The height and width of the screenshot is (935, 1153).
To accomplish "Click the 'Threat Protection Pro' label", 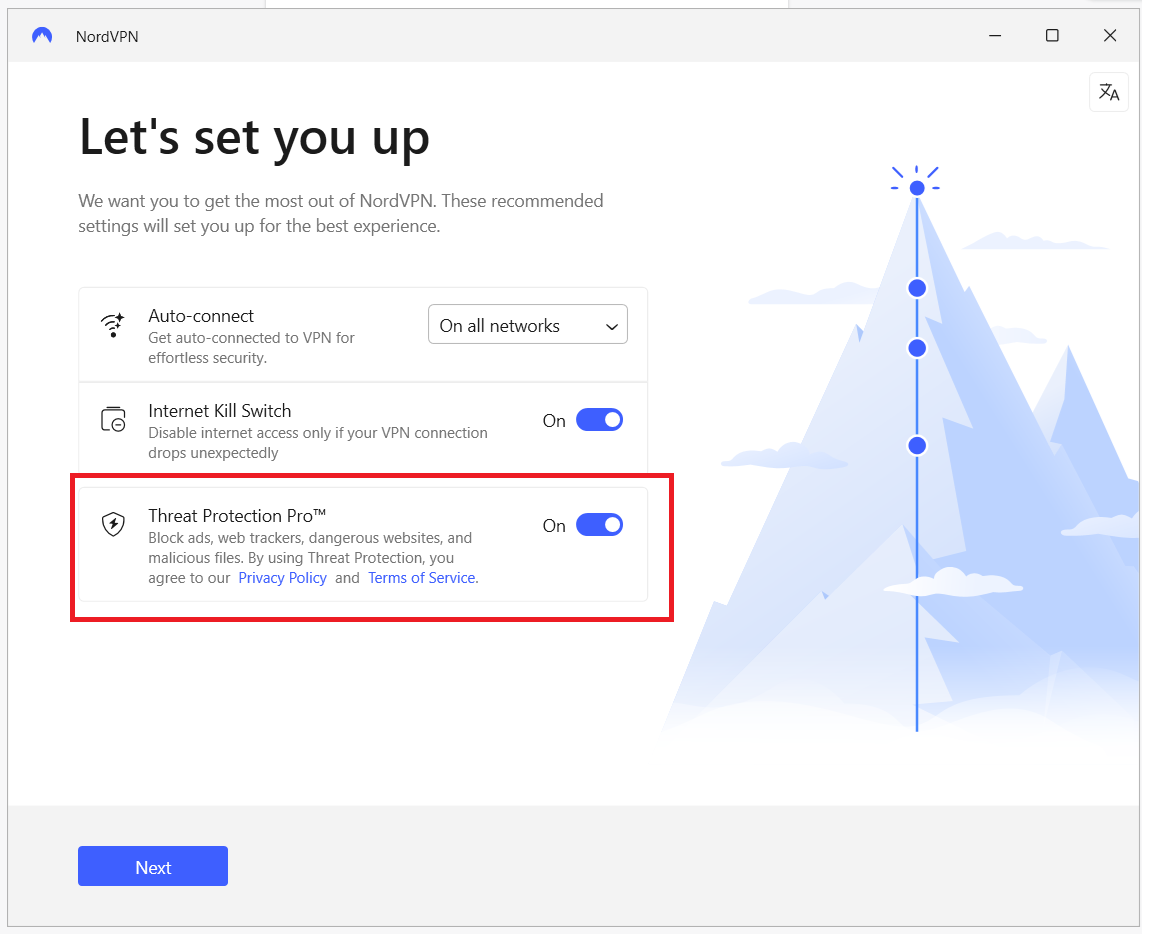I will tap(237, 516).
